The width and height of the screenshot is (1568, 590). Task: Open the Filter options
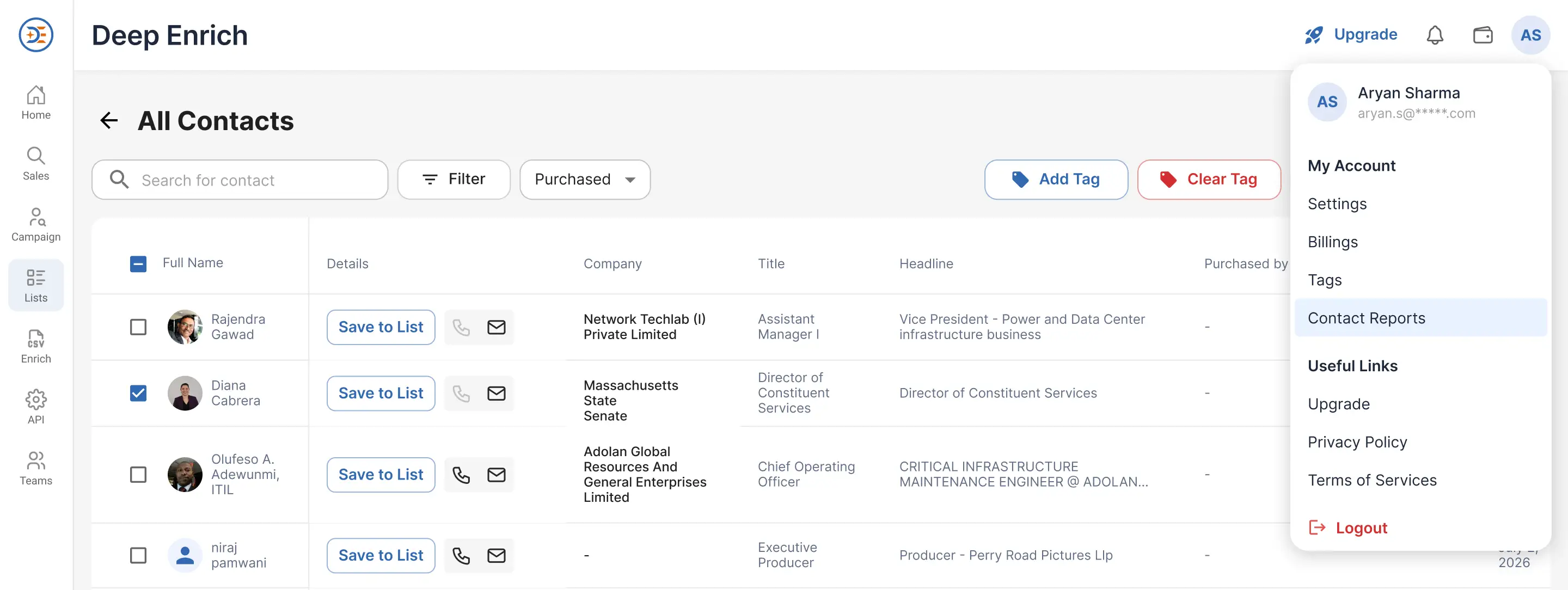coord(454,180)
